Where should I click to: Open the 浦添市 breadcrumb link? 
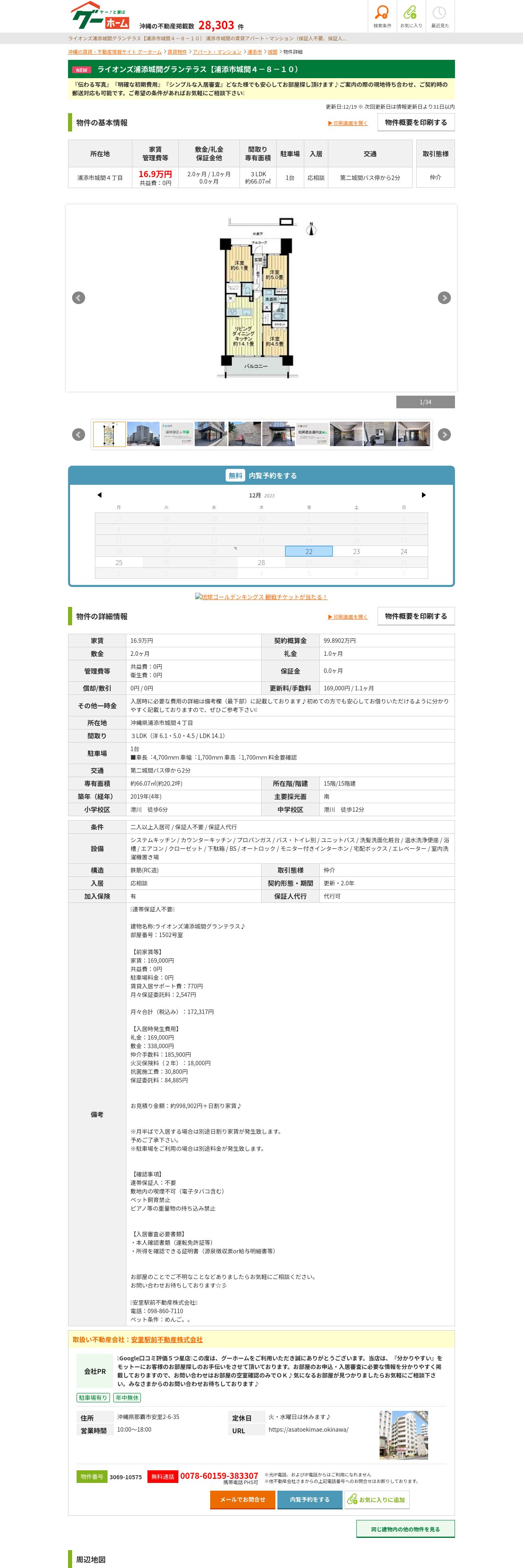click(x=255, y=53)
